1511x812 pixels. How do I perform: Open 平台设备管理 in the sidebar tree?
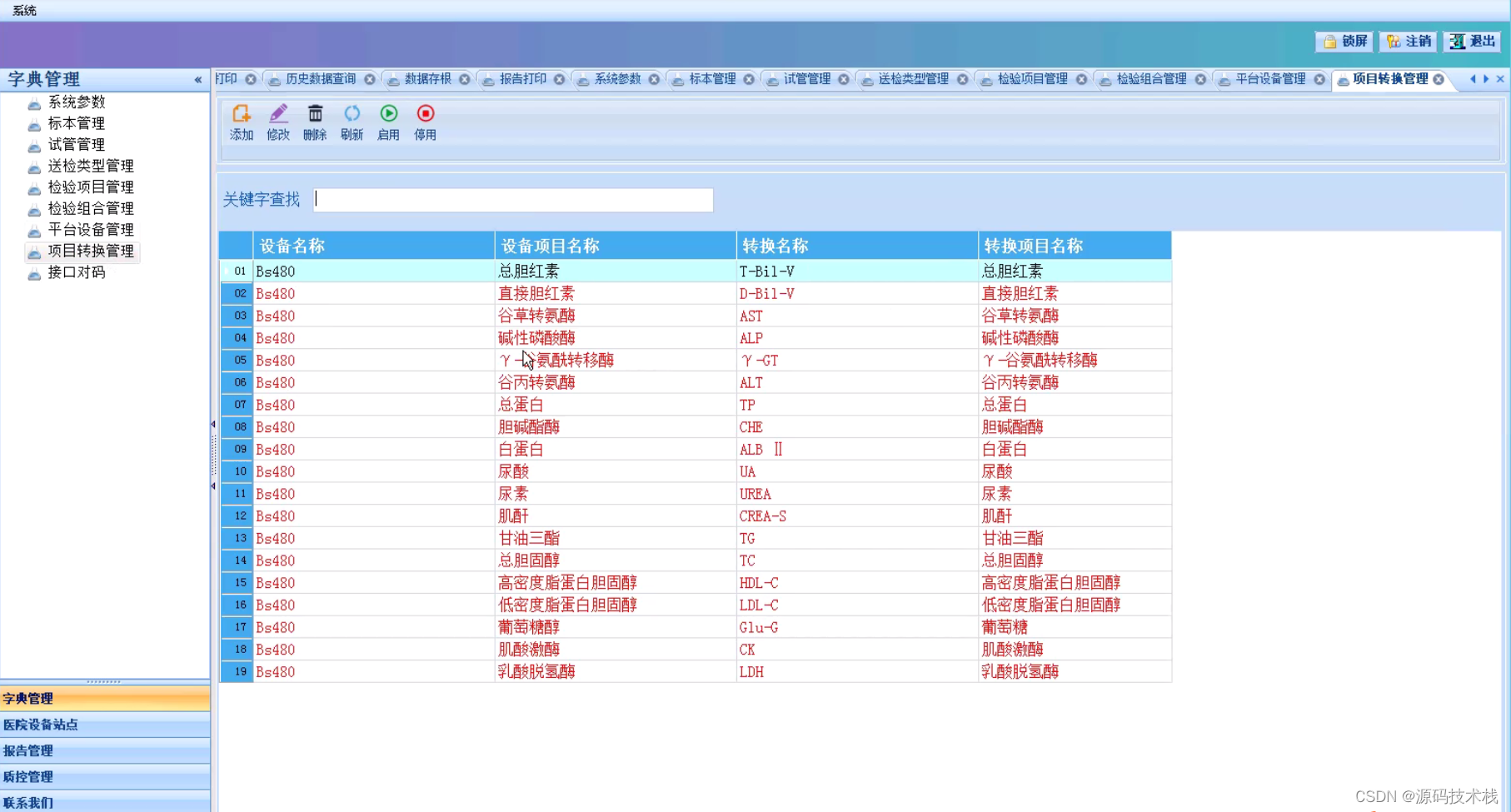click(x=91, y=230)
